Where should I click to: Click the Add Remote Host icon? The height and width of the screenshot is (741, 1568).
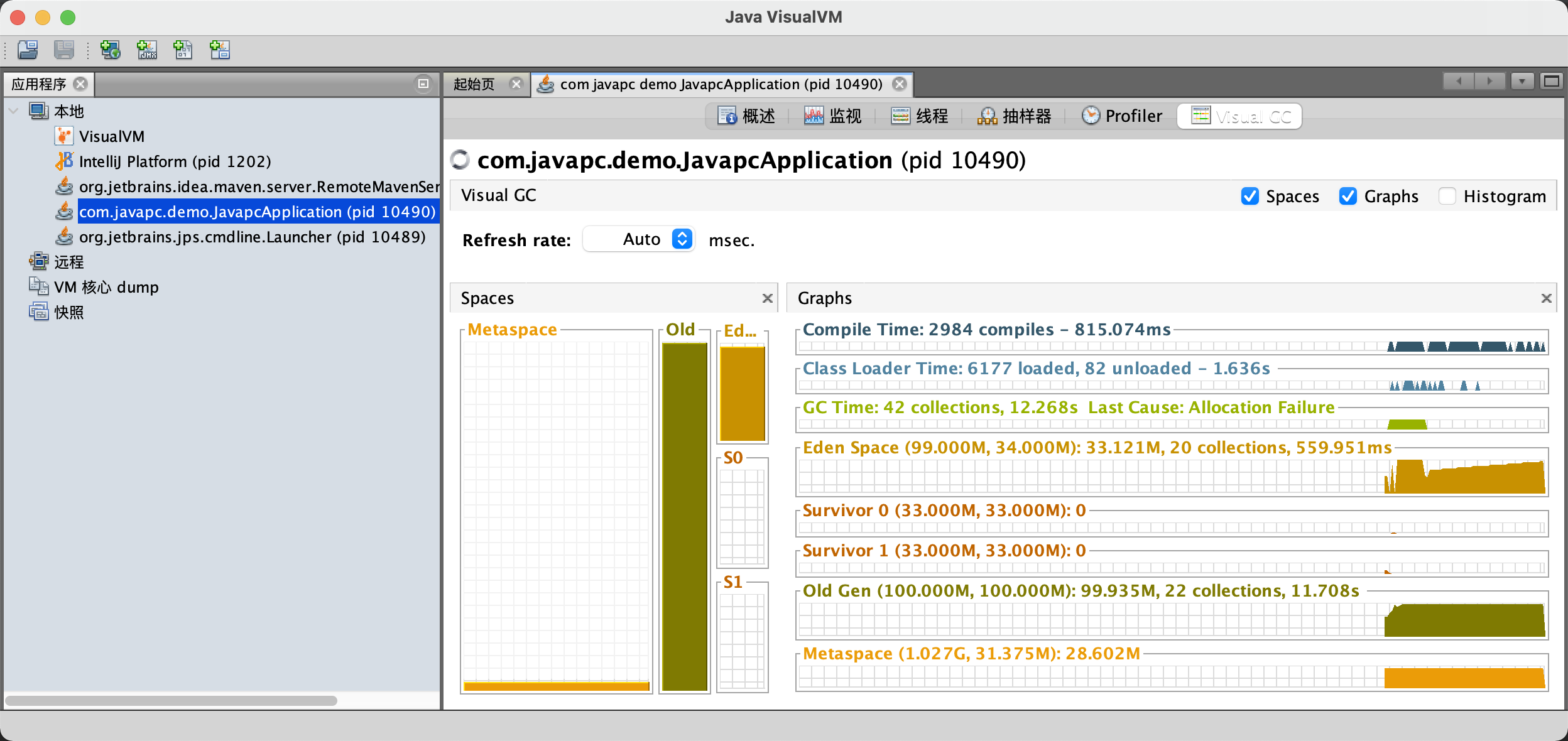(111, 50)
